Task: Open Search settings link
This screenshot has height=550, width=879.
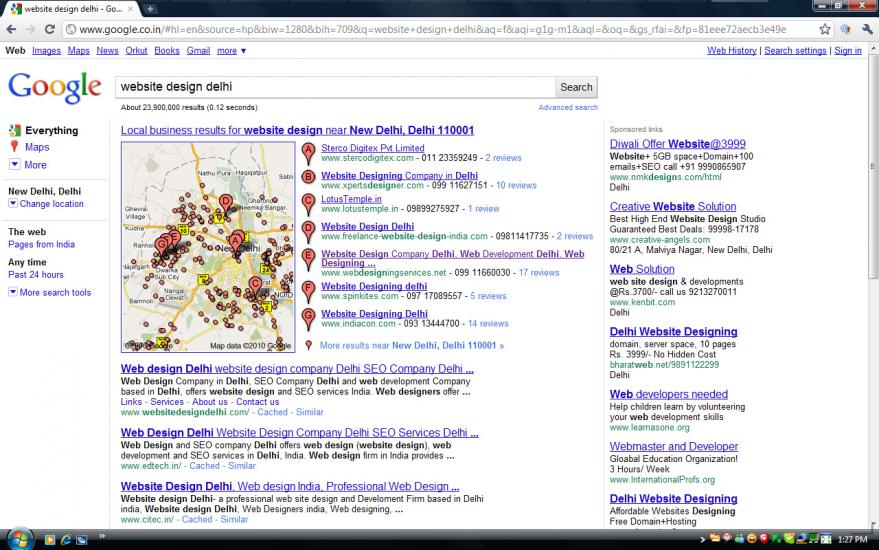Action: 795,50
